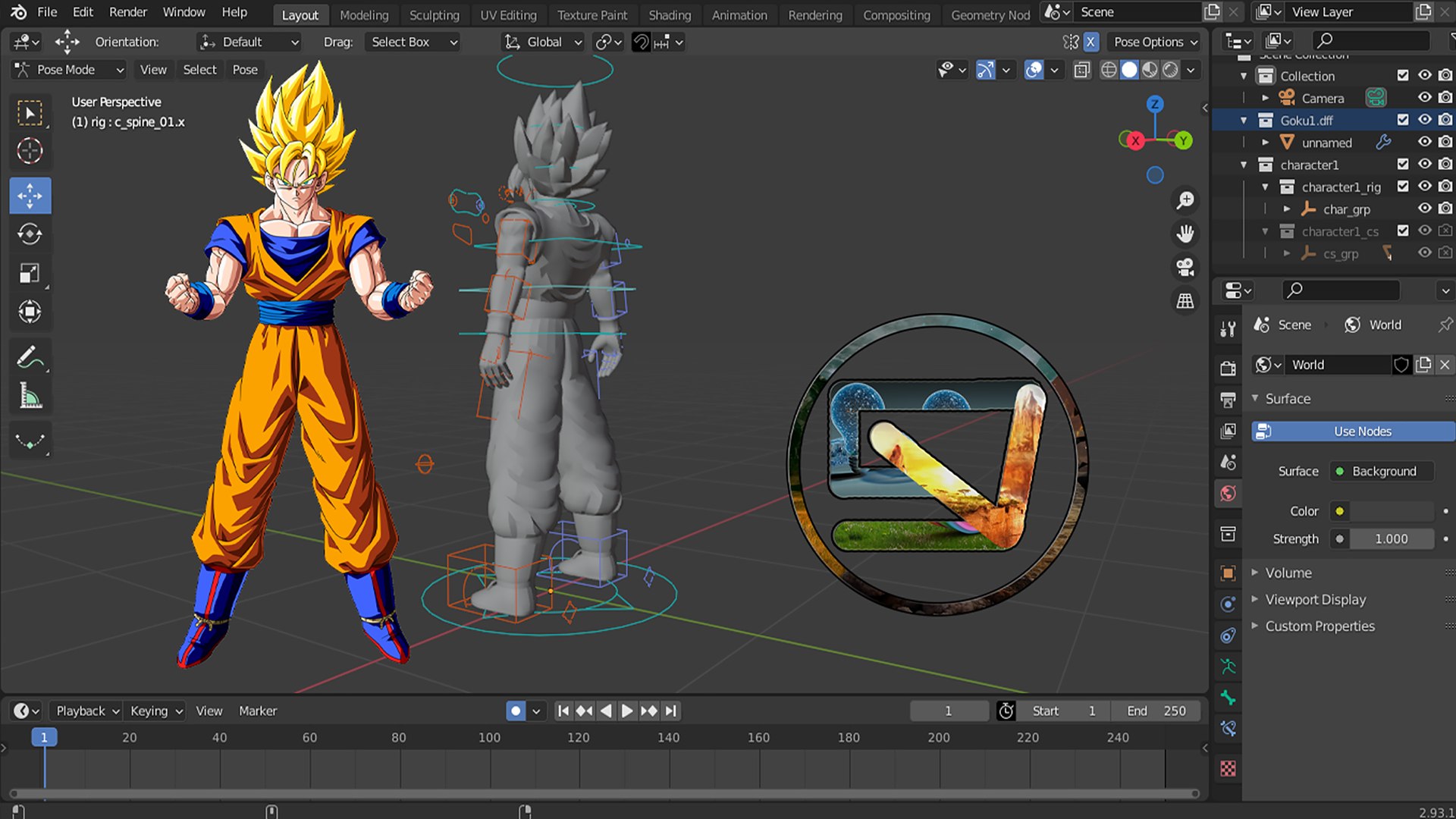Open the View Layer properties tab
This screenshot has width=1456, height=819.
[1228, 431]
